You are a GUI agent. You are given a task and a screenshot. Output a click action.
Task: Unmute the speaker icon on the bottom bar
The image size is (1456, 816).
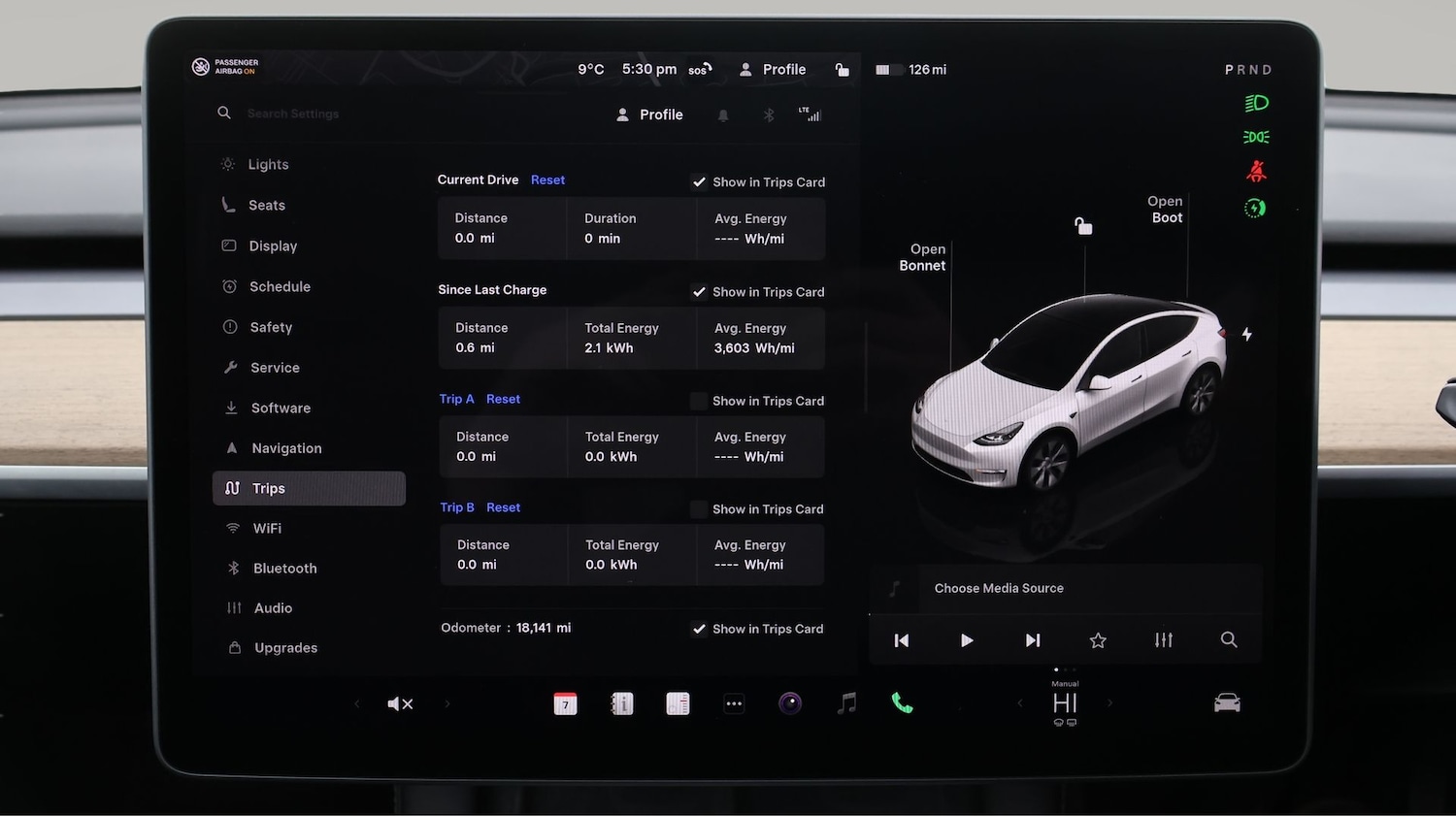click(400, 703)
